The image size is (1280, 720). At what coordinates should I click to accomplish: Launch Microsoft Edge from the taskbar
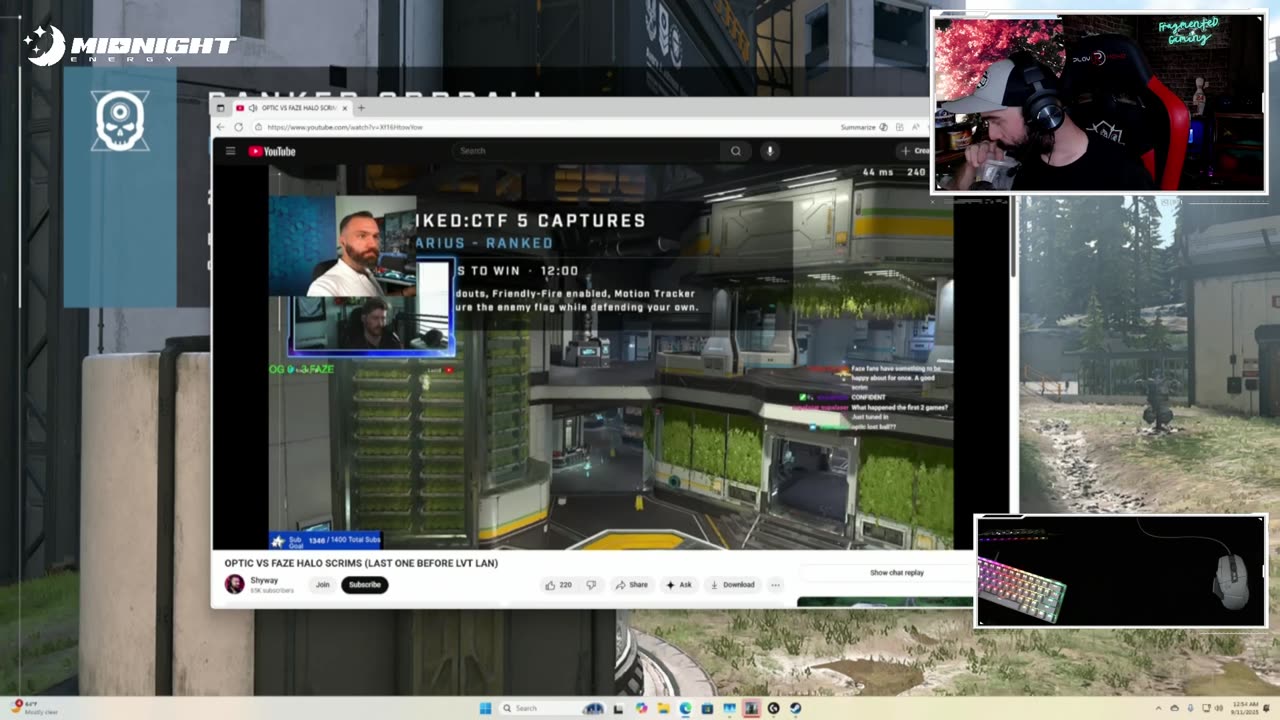click(685, 708)
